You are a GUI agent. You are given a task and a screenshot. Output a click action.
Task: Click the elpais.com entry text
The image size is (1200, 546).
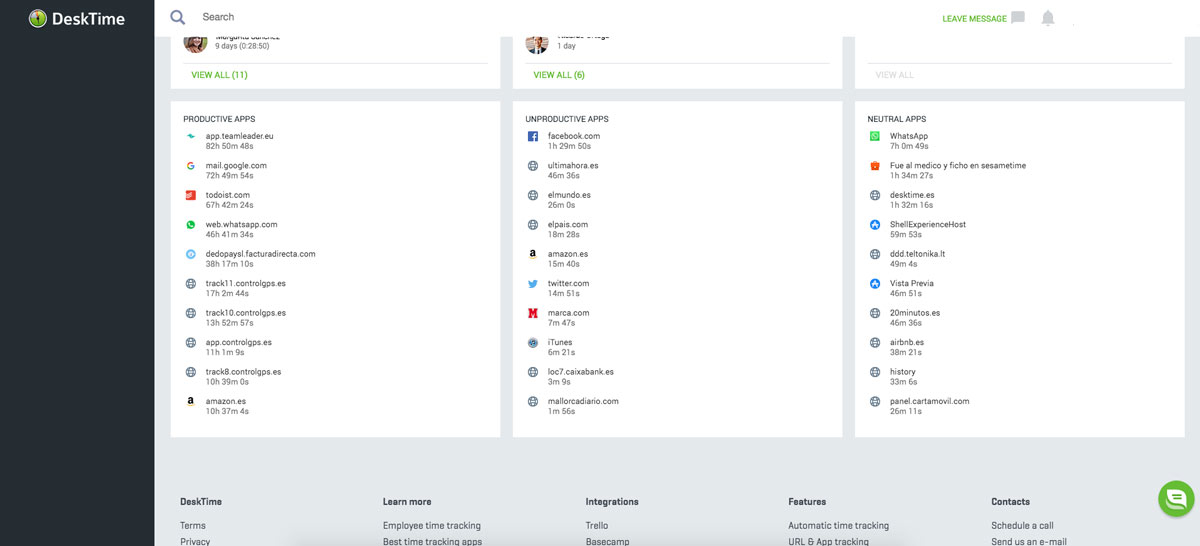point(568,225)
